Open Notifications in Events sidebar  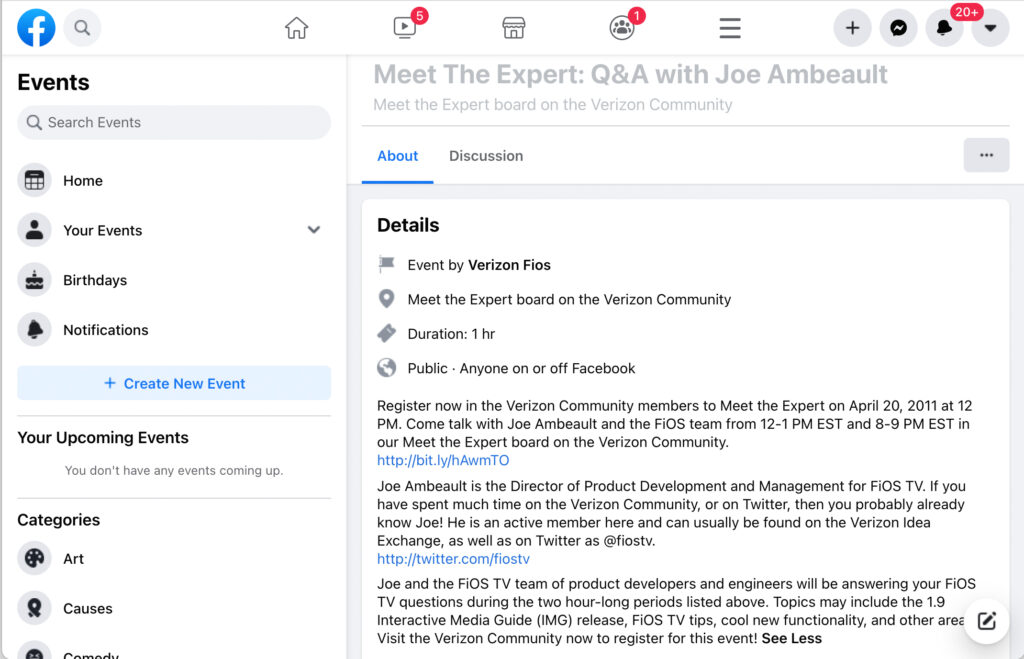(x=174, y=329)
